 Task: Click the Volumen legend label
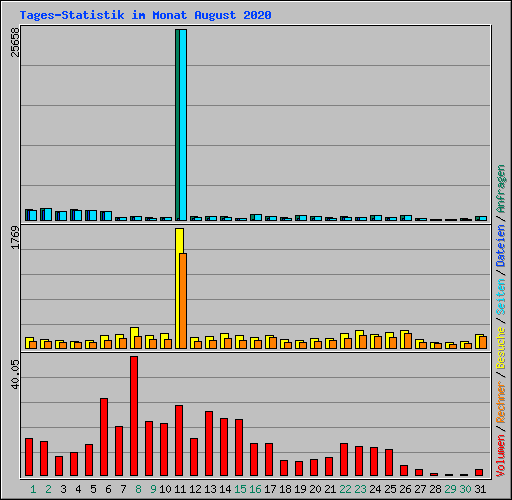pos(501,455)
